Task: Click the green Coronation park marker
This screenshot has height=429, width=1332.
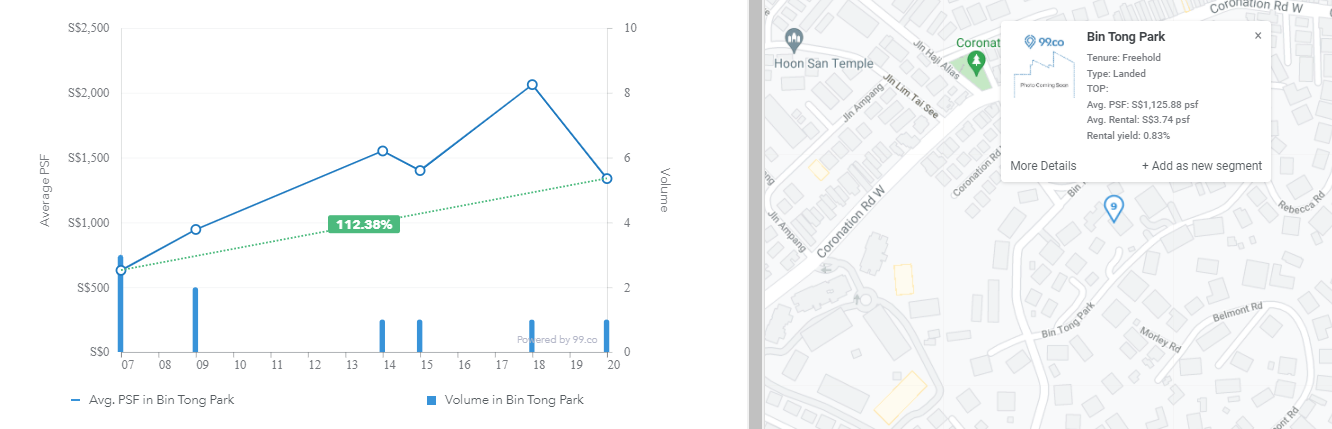Action: click(977, 63)
